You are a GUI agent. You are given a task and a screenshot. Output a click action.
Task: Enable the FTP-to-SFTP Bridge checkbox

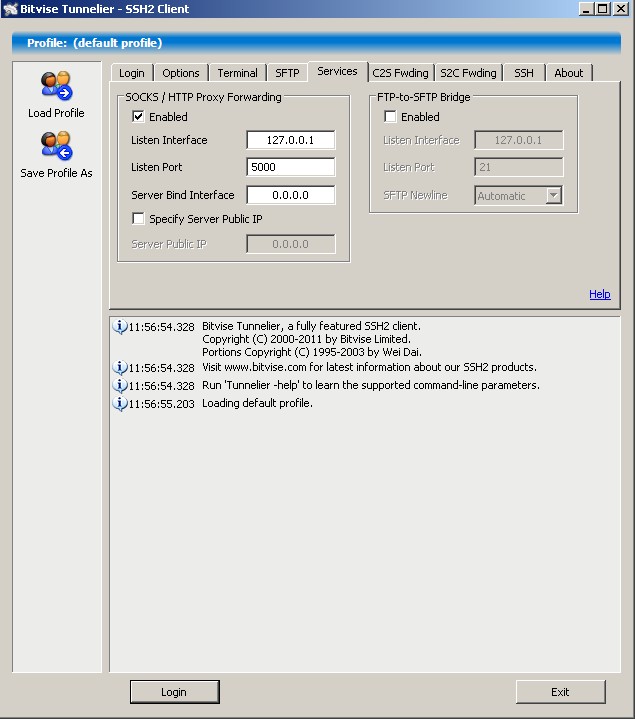(x=390, y=116)
